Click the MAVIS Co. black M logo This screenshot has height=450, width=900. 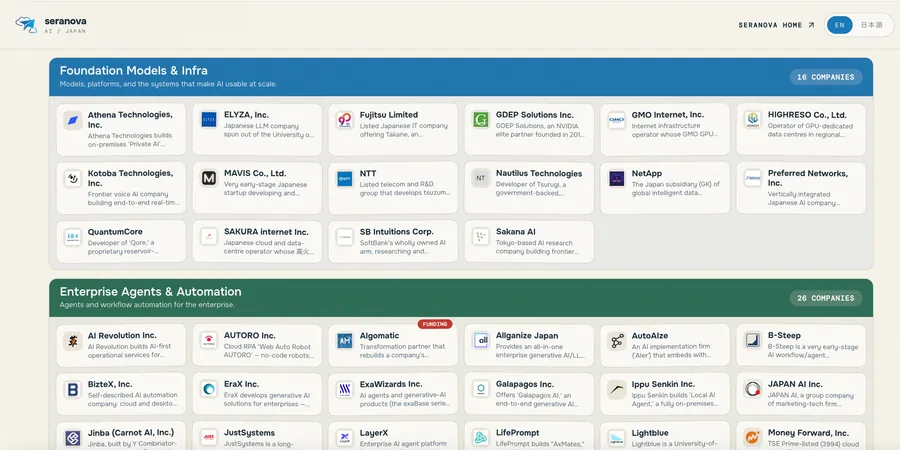coord(209,179)
